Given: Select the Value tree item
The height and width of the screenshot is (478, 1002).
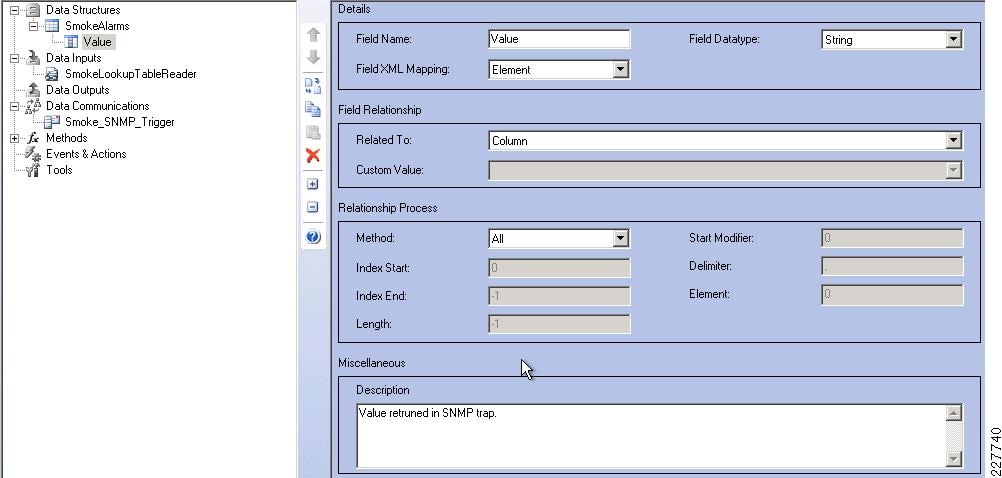Looking at the screenshot, I should (x=97, y=42).
